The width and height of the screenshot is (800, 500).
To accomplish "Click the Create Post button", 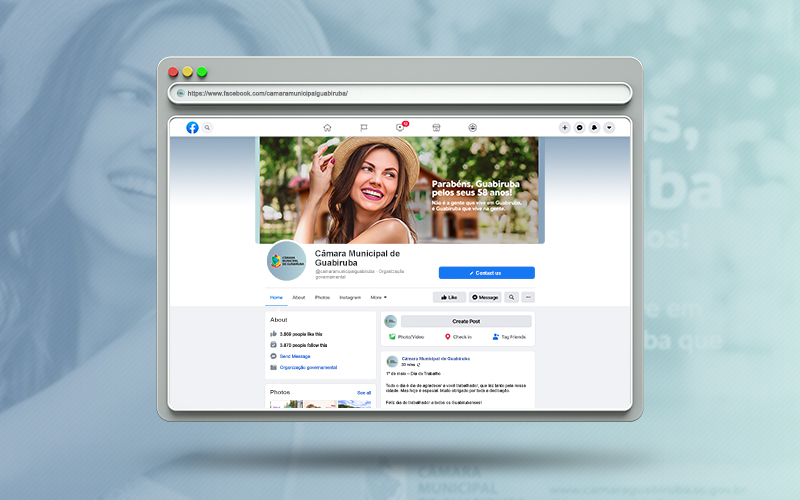I will pos(466,321).
